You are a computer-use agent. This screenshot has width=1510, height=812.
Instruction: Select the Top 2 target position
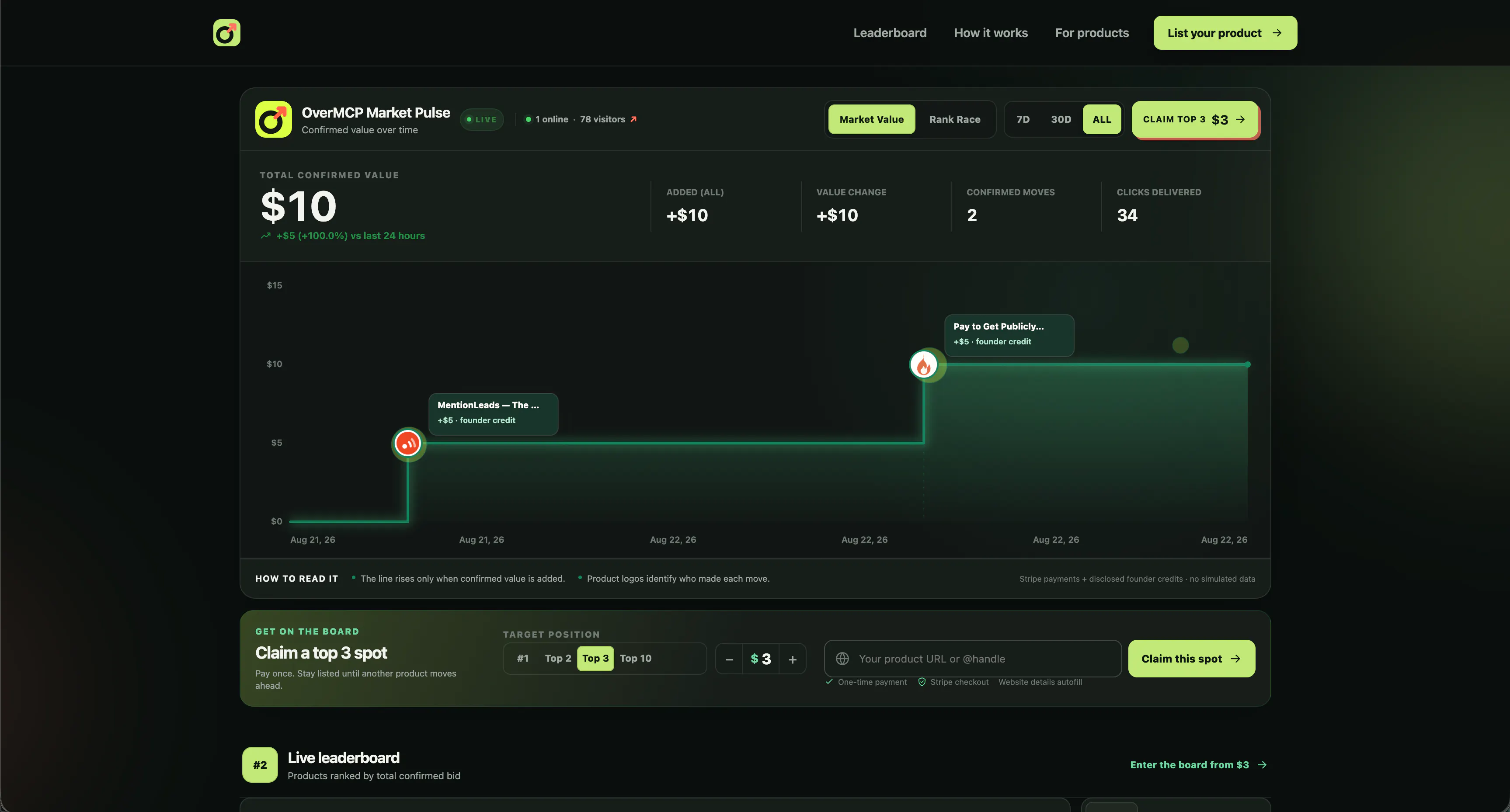pyautogui.click(x=557, y=658)
